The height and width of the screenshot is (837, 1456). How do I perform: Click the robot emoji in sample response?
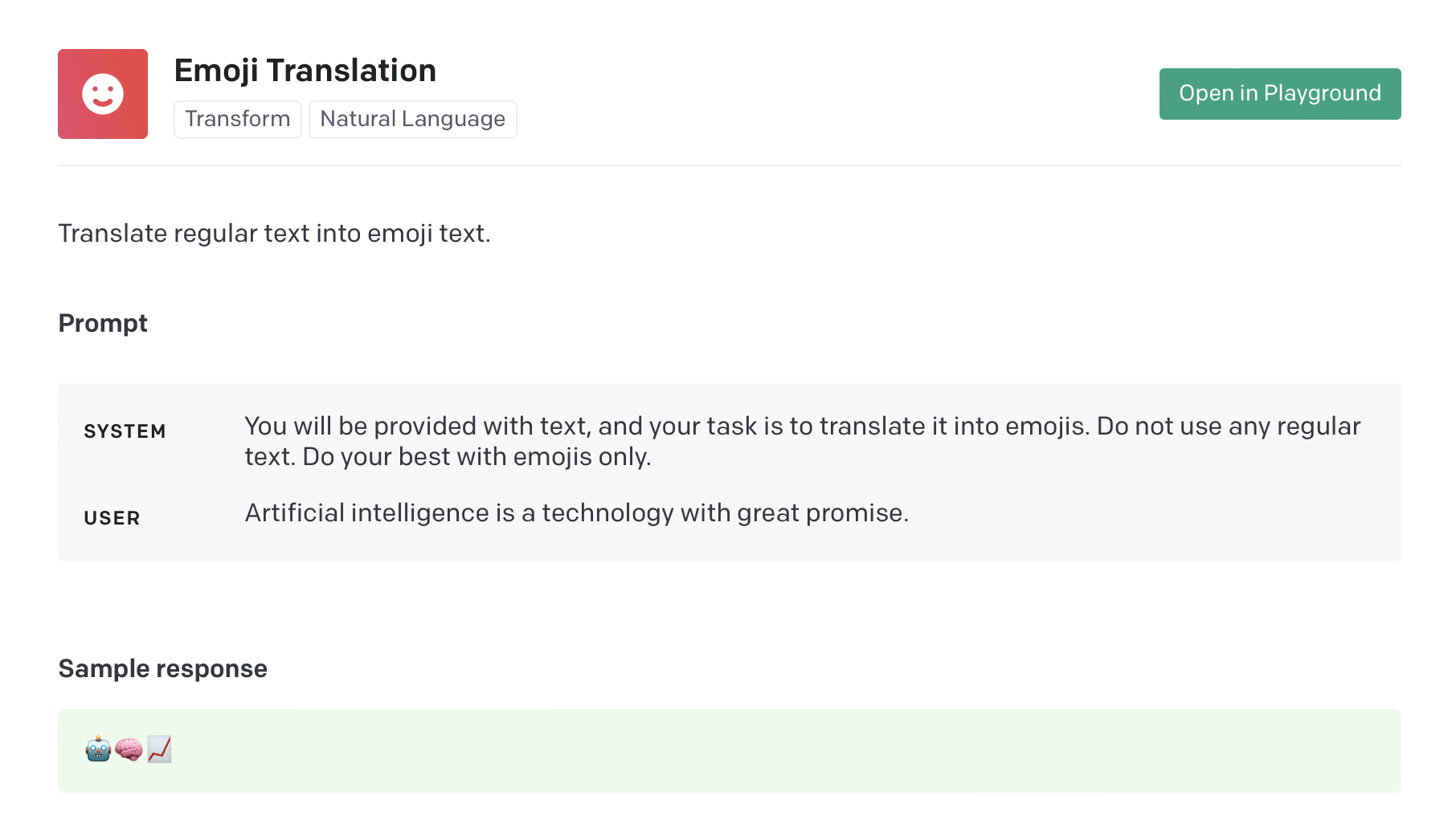point(98,749)
